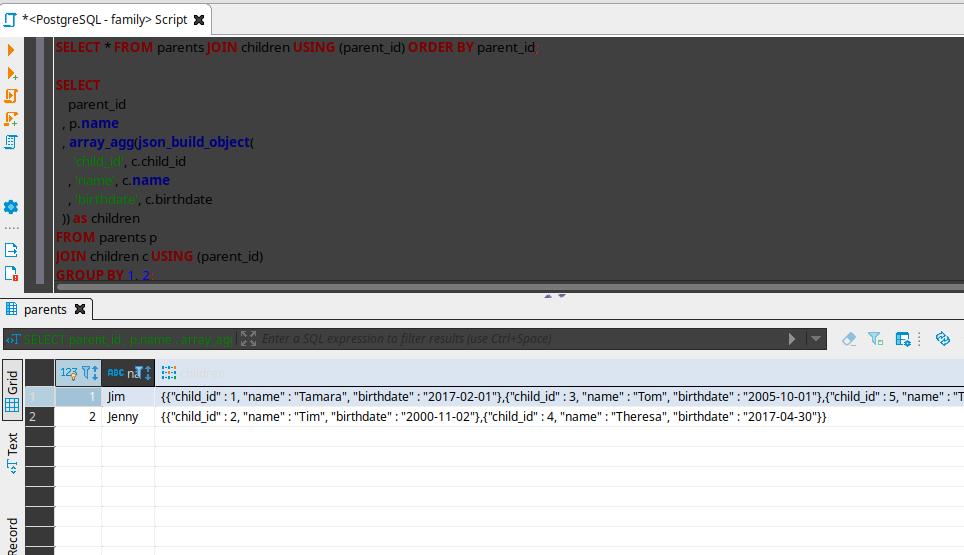Execute script statements in separate tabs
This screenshot has width=964, height=555.
point(11,119)
